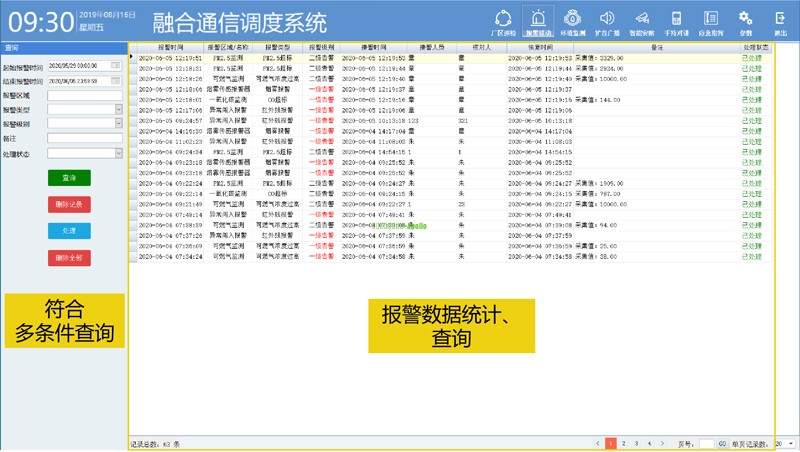Go to page 2 in pagination

click(x=622, y=442)
